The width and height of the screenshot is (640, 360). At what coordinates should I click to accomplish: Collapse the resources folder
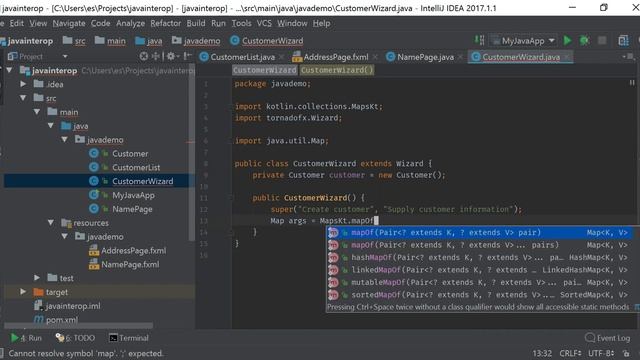51,222
